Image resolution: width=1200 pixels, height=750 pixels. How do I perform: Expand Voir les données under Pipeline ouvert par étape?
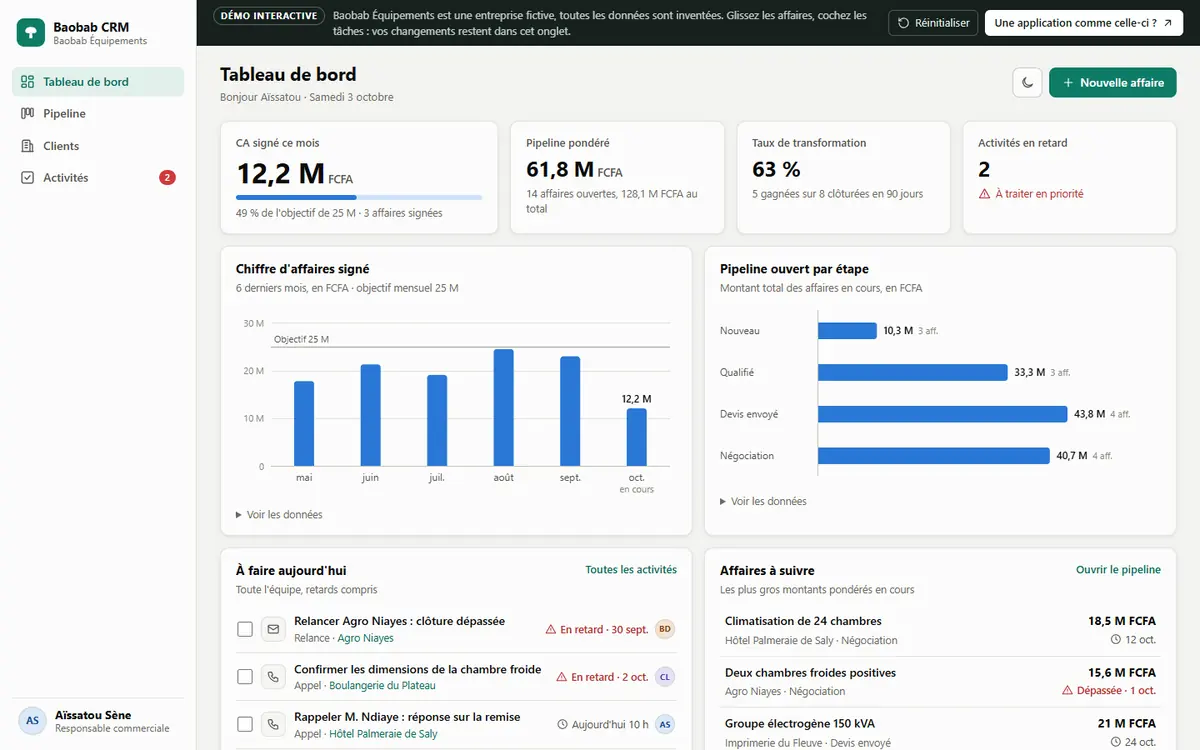click(x=763, y=502)
